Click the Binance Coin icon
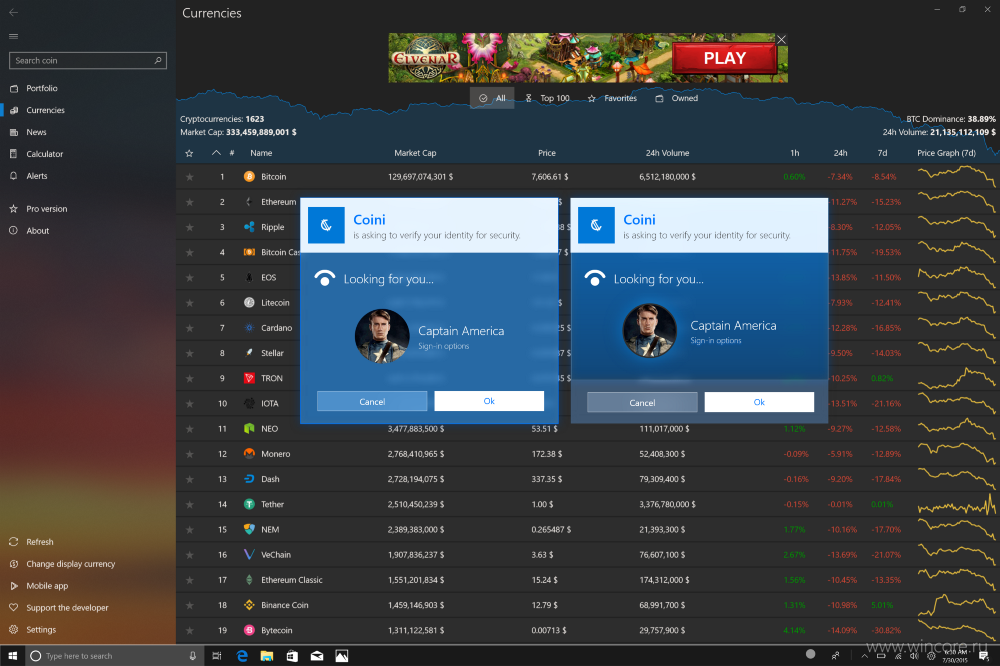 [x=249, y=605]
